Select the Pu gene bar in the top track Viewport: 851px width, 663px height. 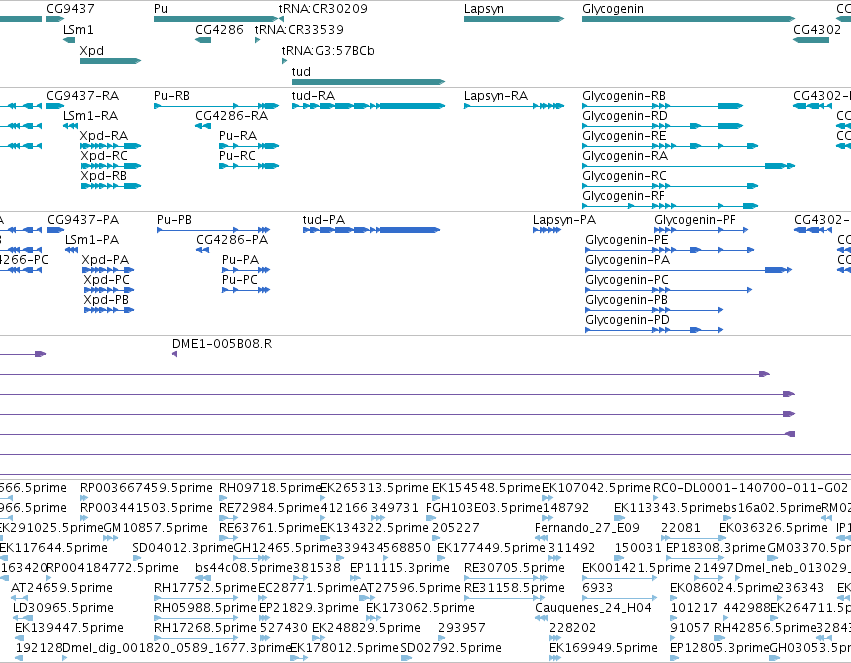pos(215,19)
